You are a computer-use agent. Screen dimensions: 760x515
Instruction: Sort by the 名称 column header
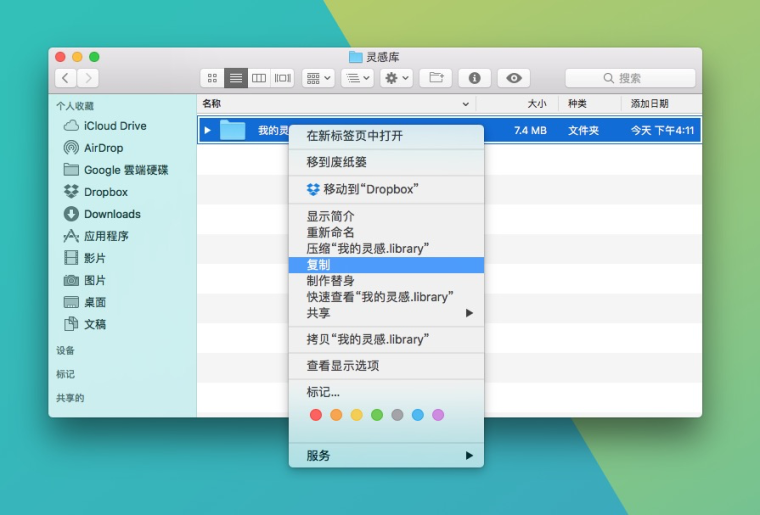336,104
